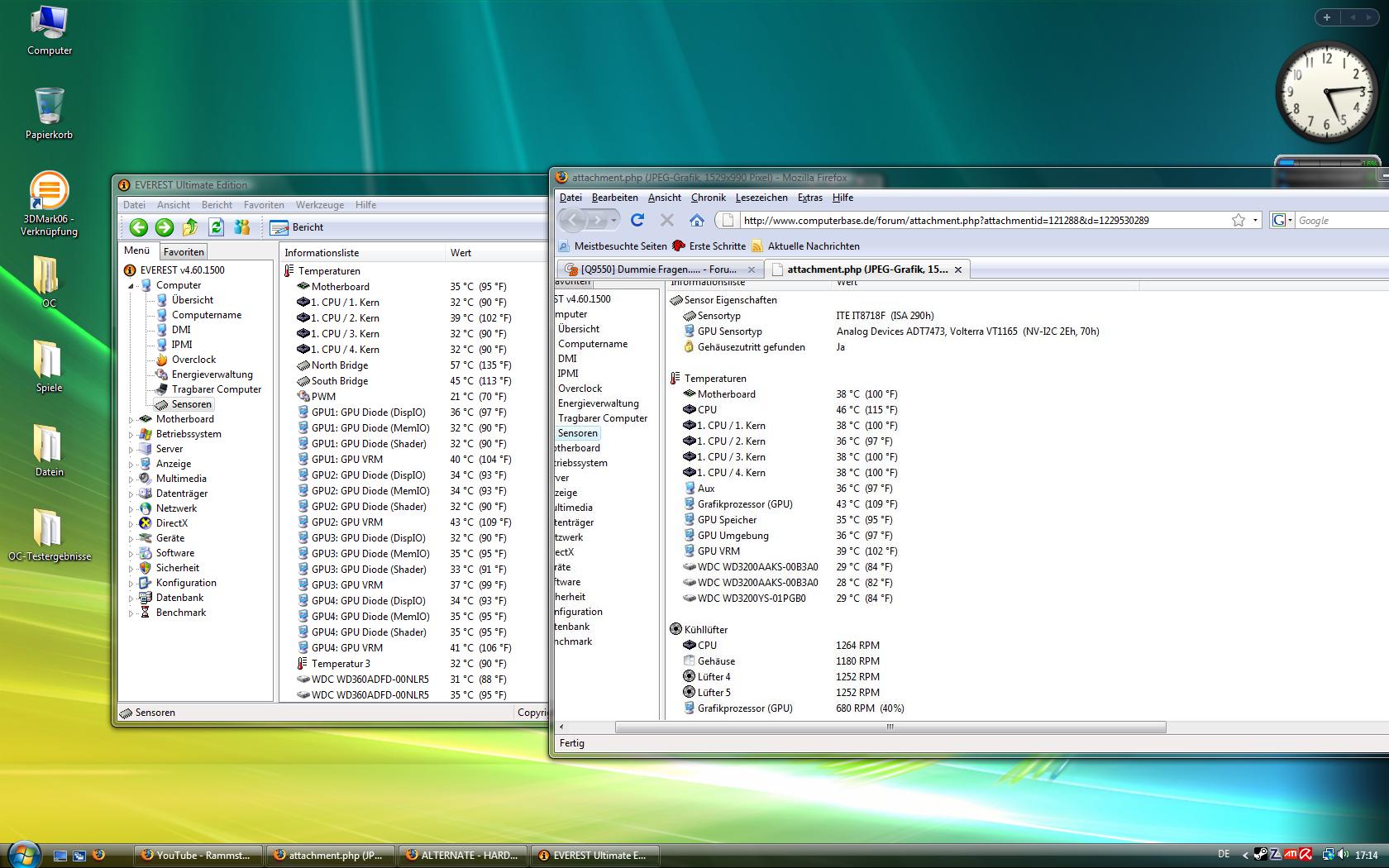Viewport: 1389px width, 868px height.
Task: Click EVEREST's green forward arrow
Action: [x=165, y=227]
